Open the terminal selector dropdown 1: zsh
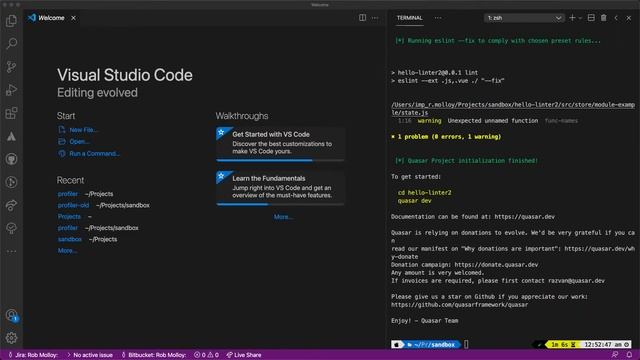Viewport: 640px width, 360px height. pos(524,18)
